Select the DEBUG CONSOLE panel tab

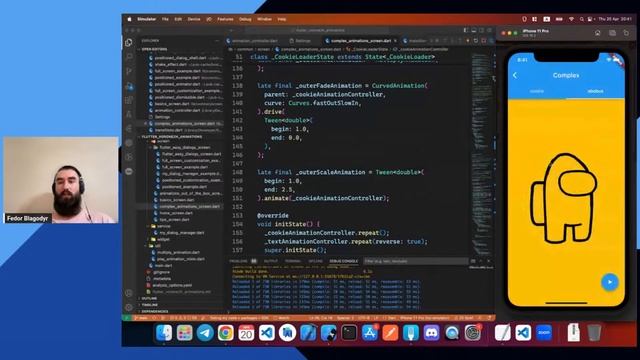click(x=344, y=261)
